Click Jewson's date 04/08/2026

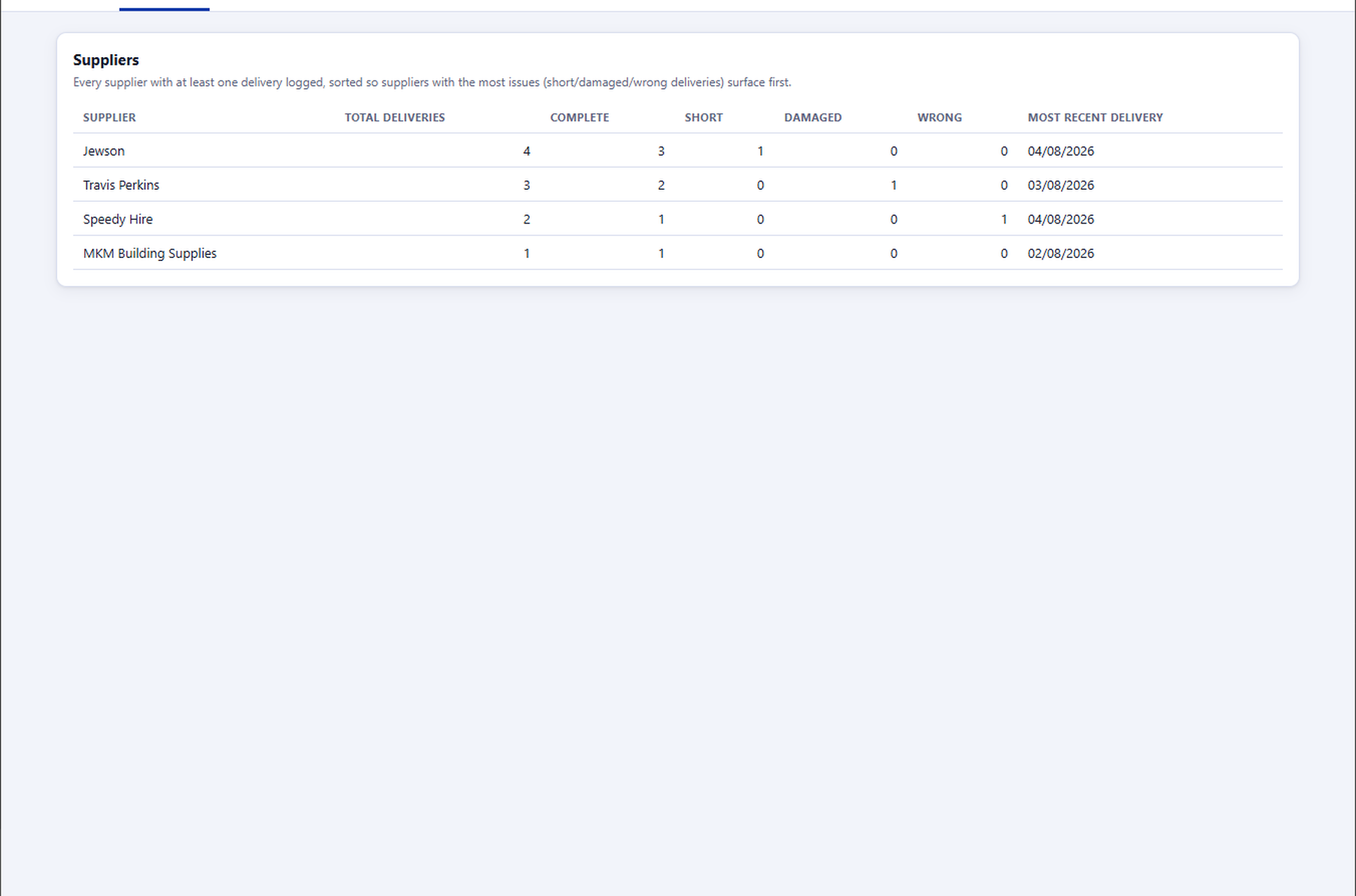pyautogui.click(x=1061, y=151)
